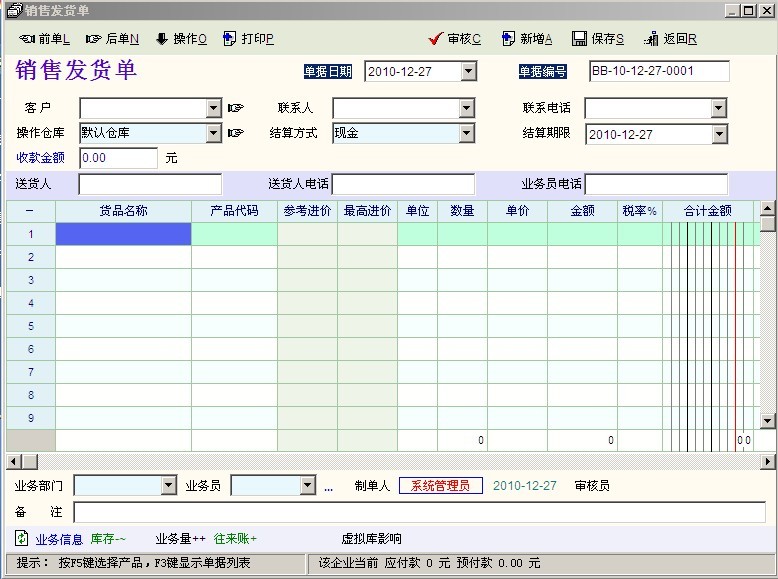Open the 结算方式 payment method dropdown
Screen dimensions: 778x579
coord(467,133)
